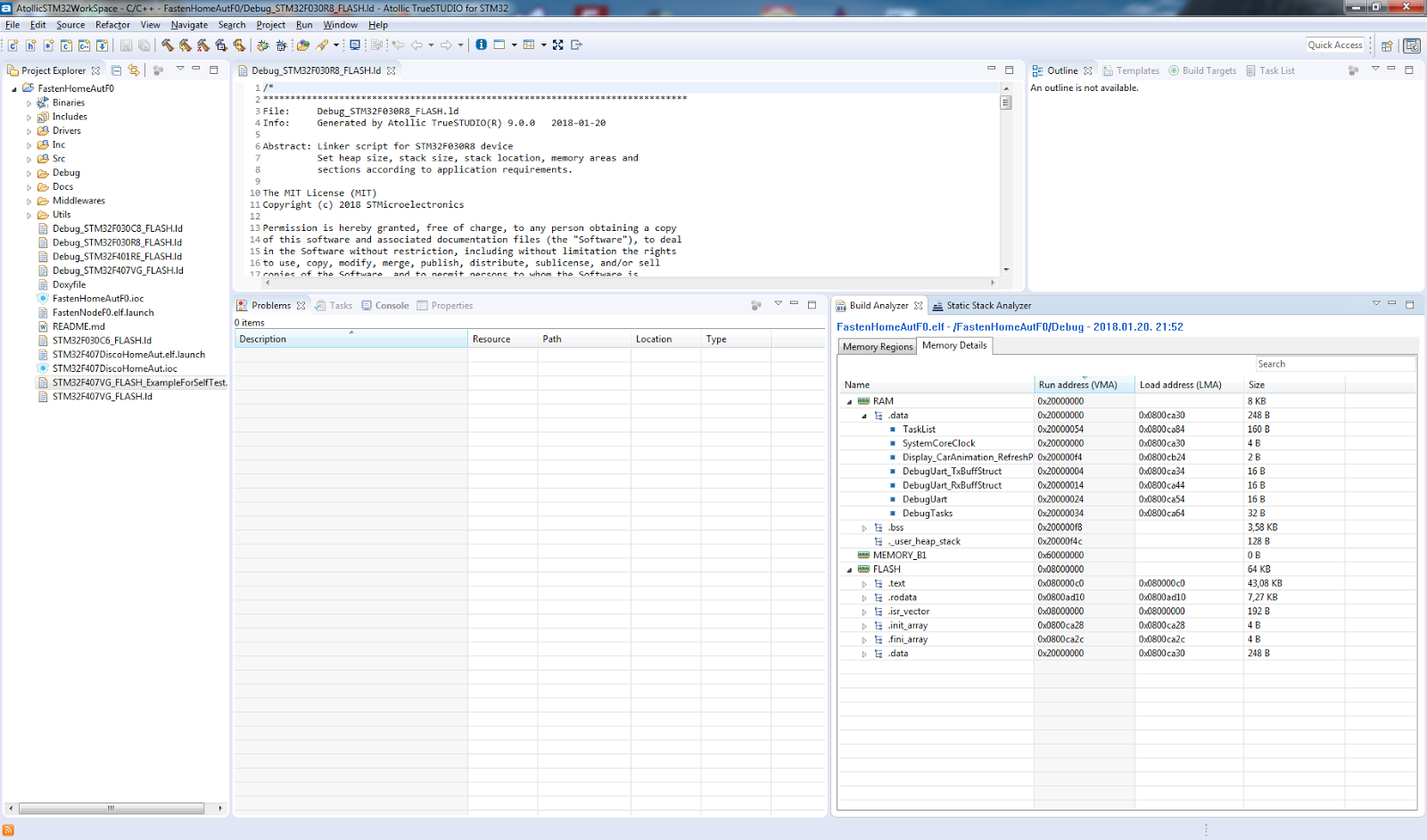This screenshot has width=1427, height=840.
Task: Maximize the Build Analyzer panel
Action: [1410, 304]
